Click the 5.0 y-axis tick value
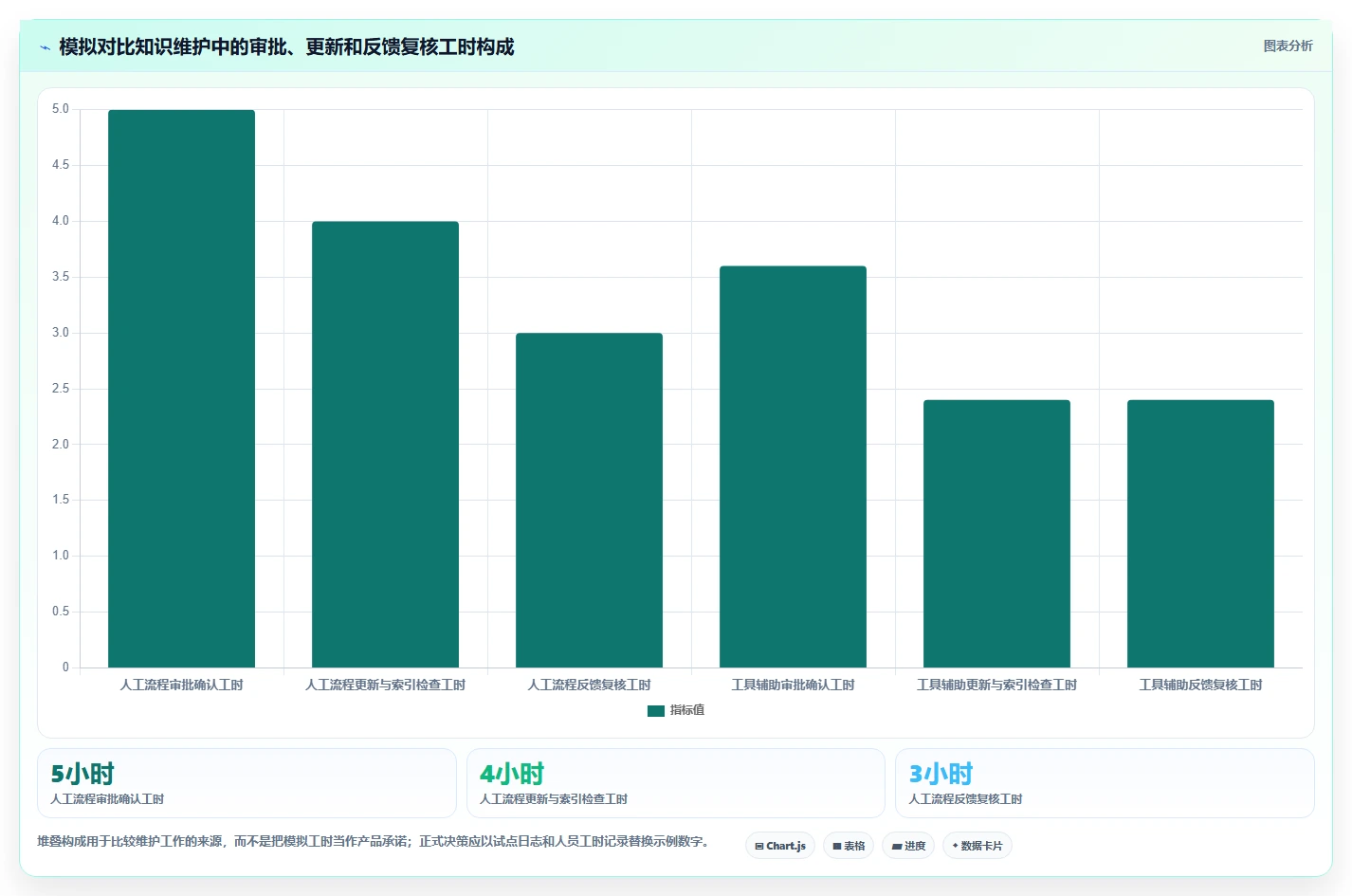This screenshot has height=896, width=1352. click(61, 109)
